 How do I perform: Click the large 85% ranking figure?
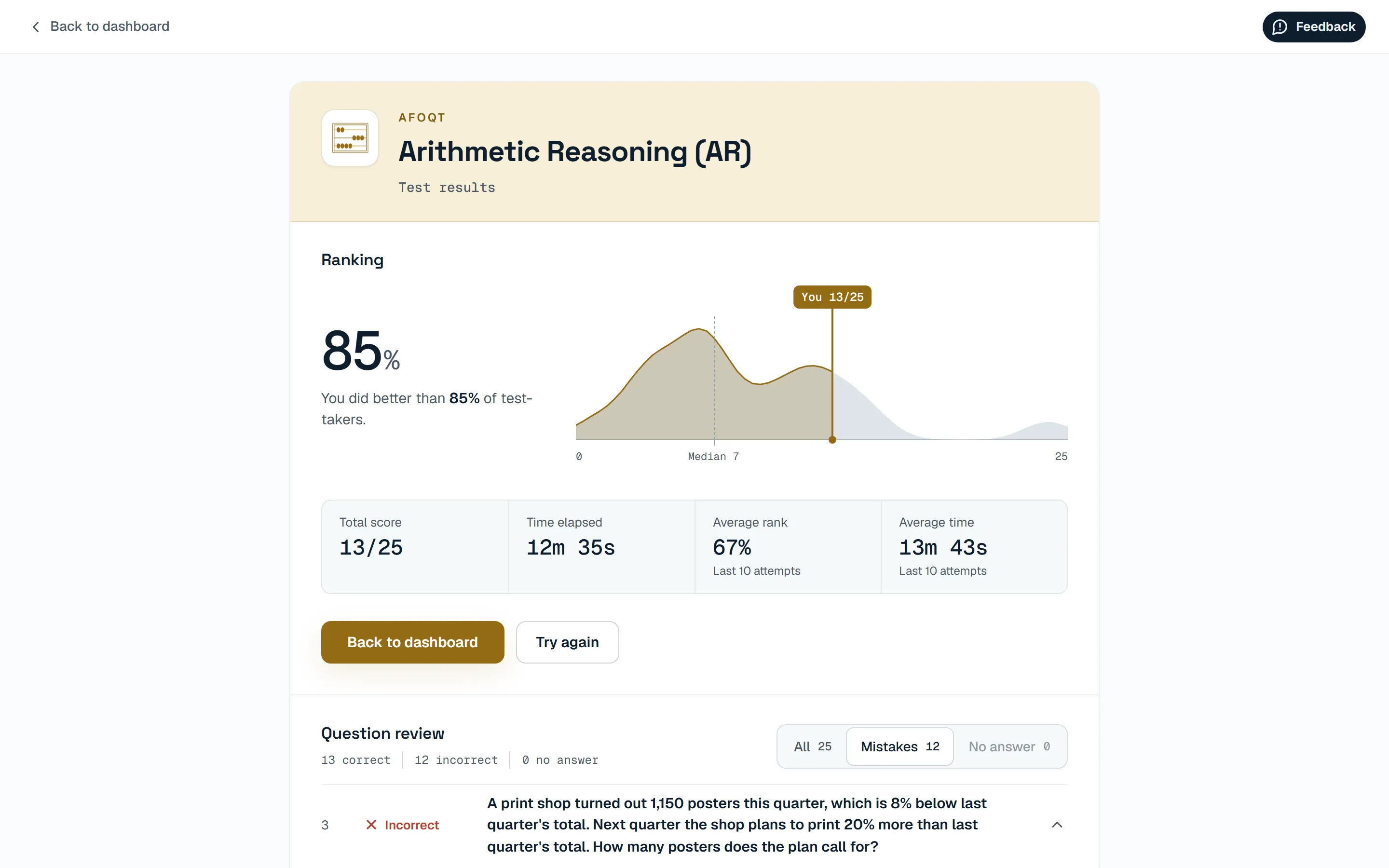(x=360, y=351)
